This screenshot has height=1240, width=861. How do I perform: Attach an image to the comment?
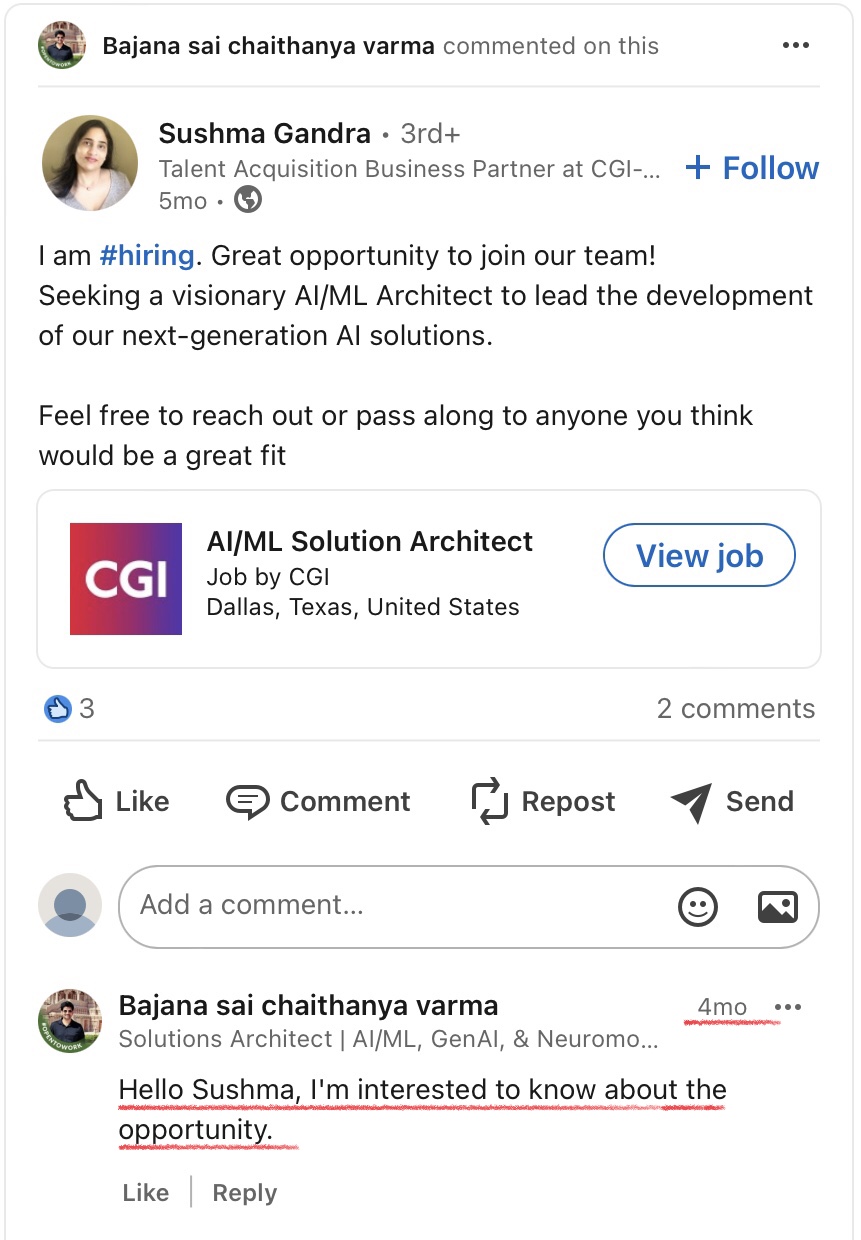tap(777, 906)
